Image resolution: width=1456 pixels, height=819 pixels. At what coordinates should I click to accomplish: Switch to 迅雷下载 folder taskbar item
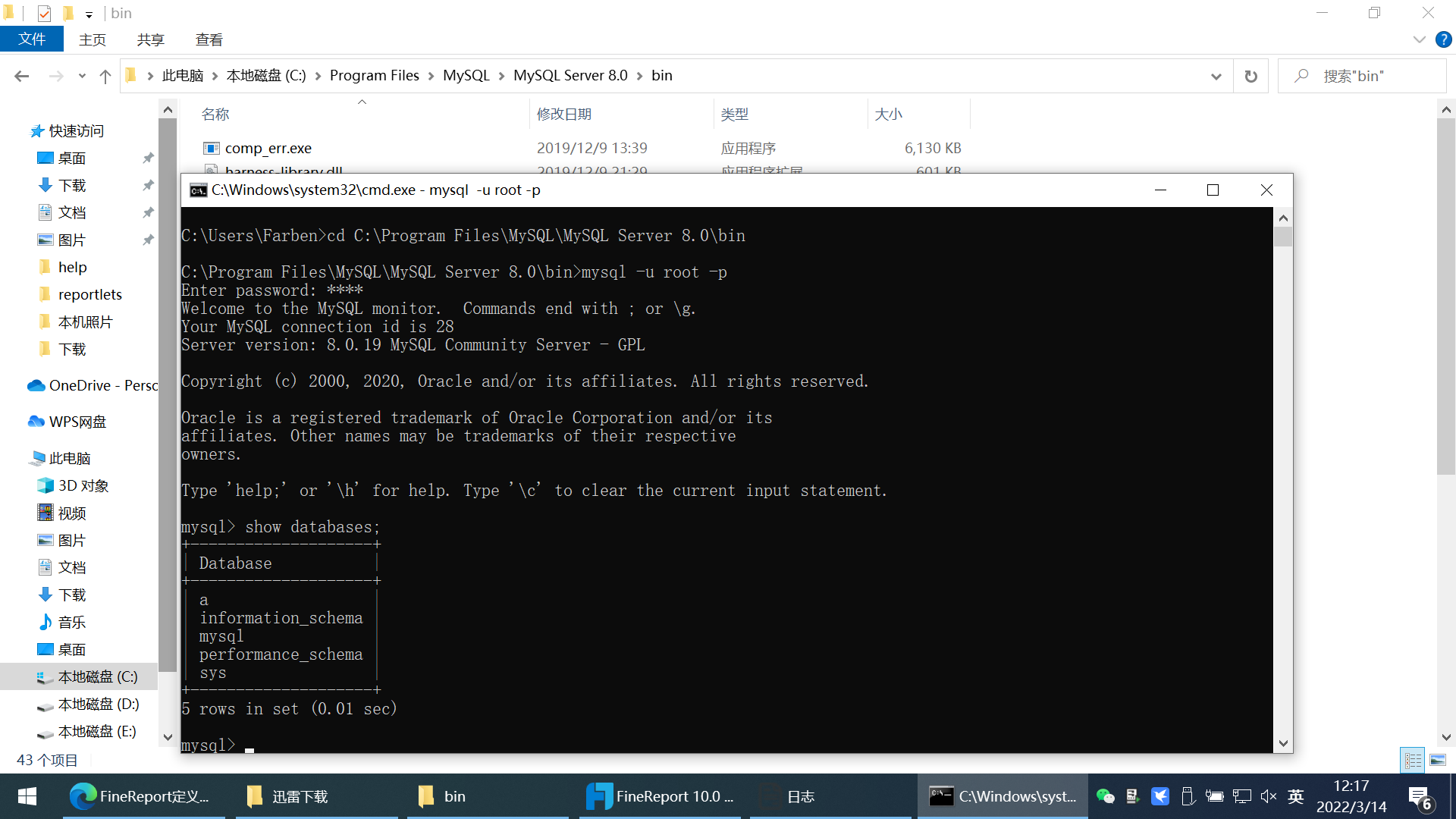pos(316,796)
